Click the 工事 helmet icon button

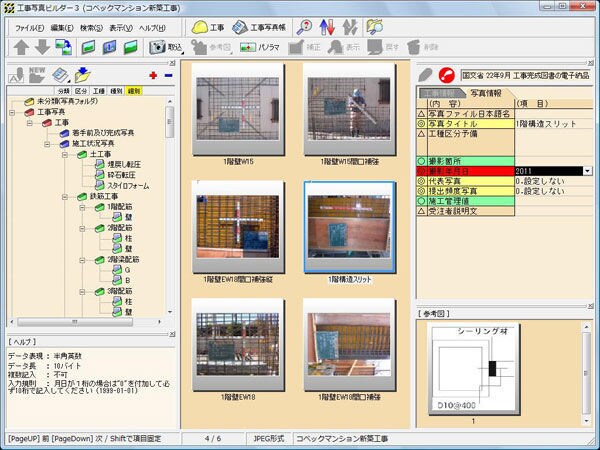208,27
